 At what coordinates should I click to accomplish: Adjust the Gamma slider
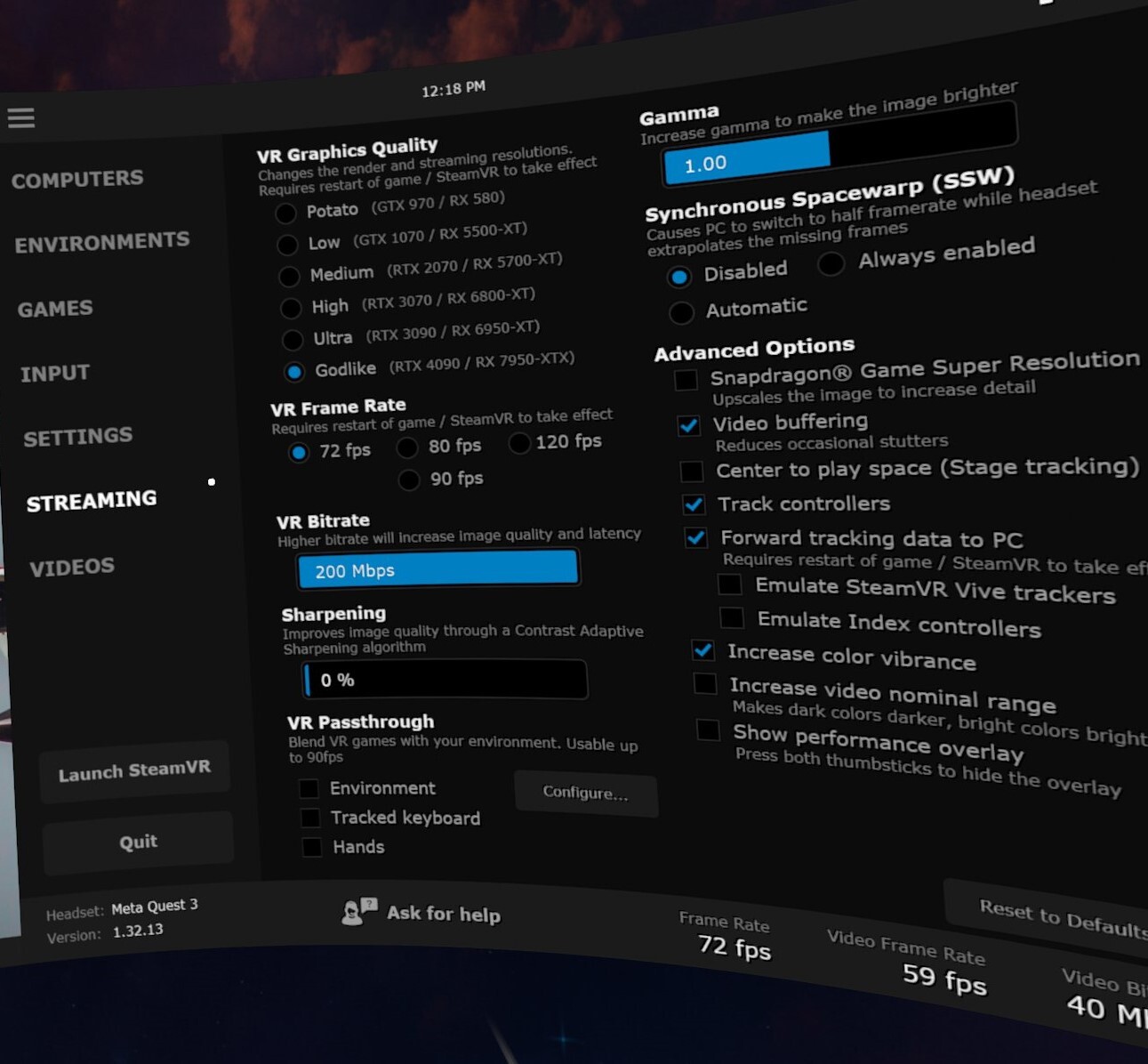tap(839, 142)
